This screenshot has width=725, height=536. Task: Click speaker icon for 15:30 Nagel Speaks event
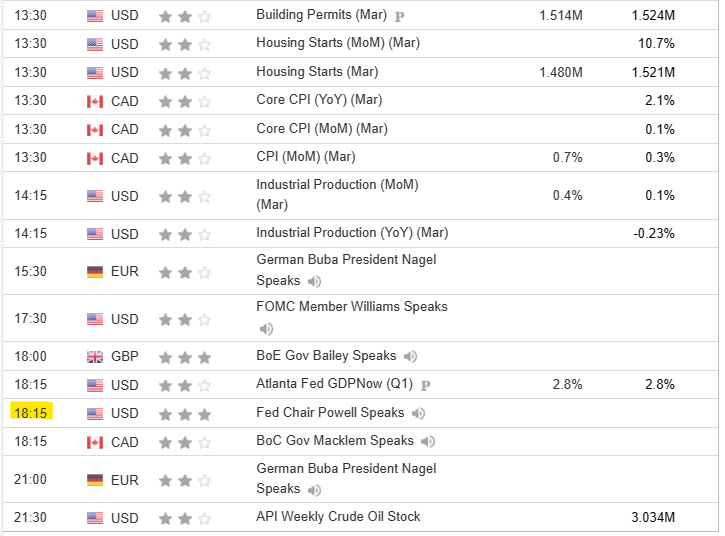pyautogui.click(x=315, y=283)
